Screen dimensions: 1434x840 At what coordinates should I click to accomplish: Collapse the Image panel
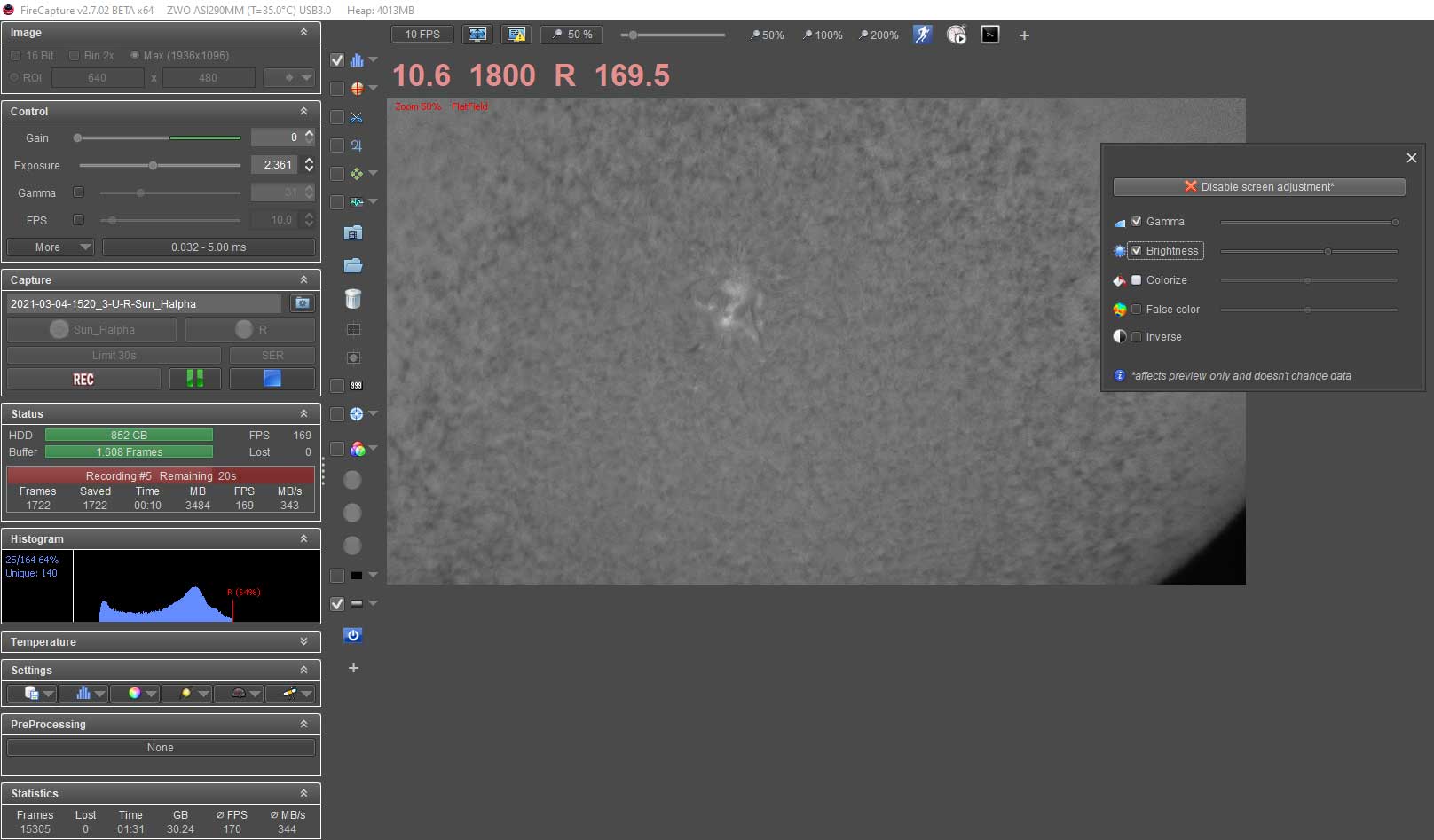tap(303, 33)
